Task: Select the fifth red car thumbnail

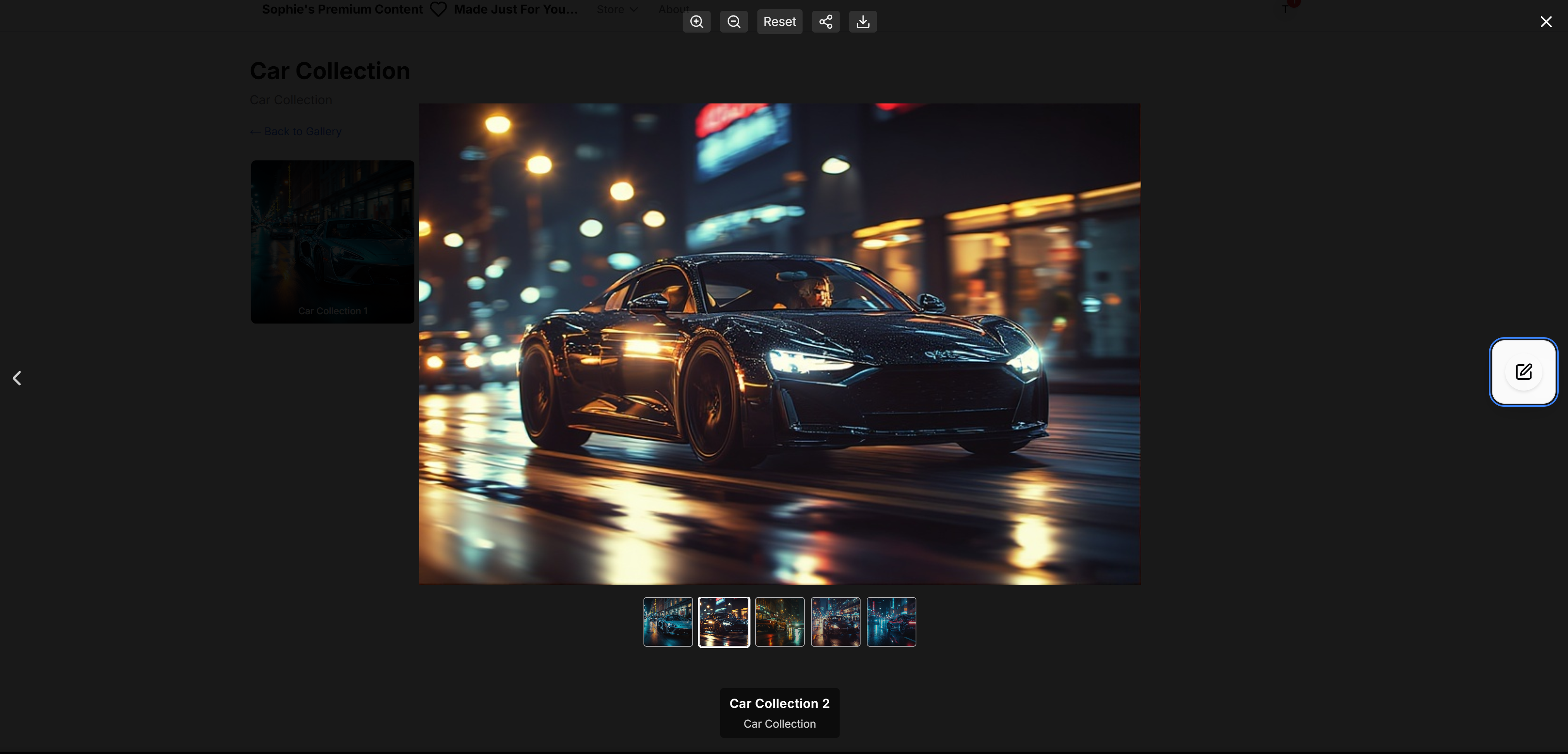Action: click(x=891, y=621)
